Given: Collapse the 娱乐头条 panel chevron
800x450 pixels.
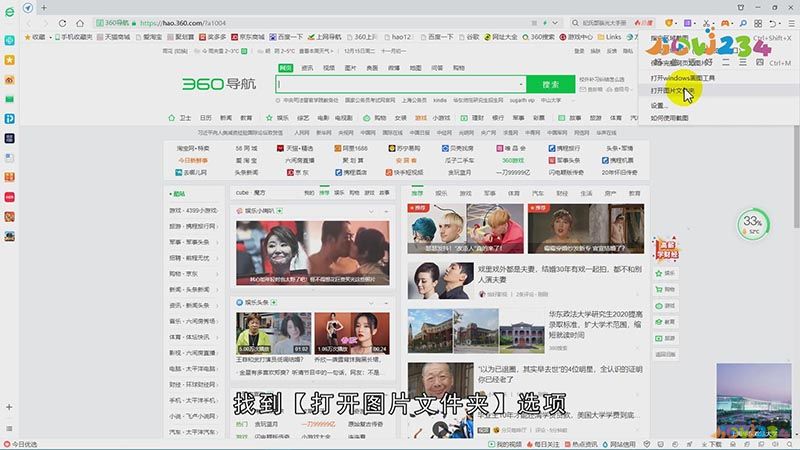Looking at the screenshot, I should click(x=371, y=303).
